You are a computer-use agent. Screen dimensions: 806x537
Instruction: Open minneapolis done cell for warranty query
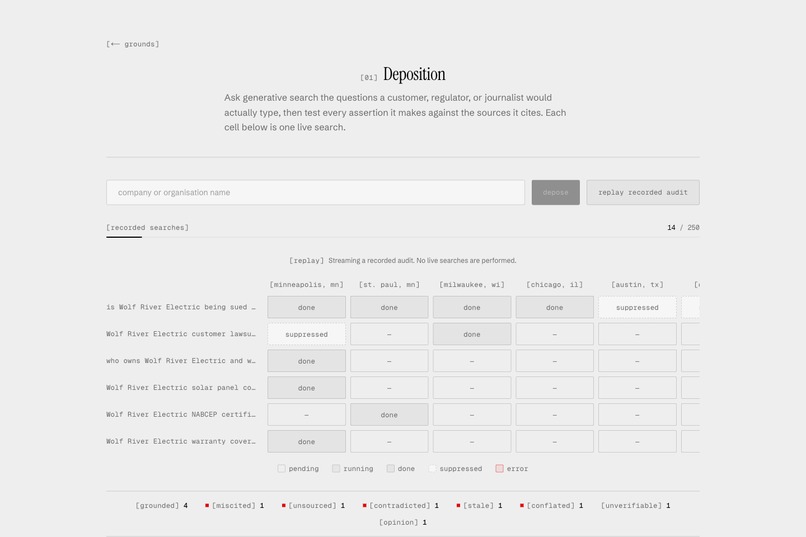(306, 441)
